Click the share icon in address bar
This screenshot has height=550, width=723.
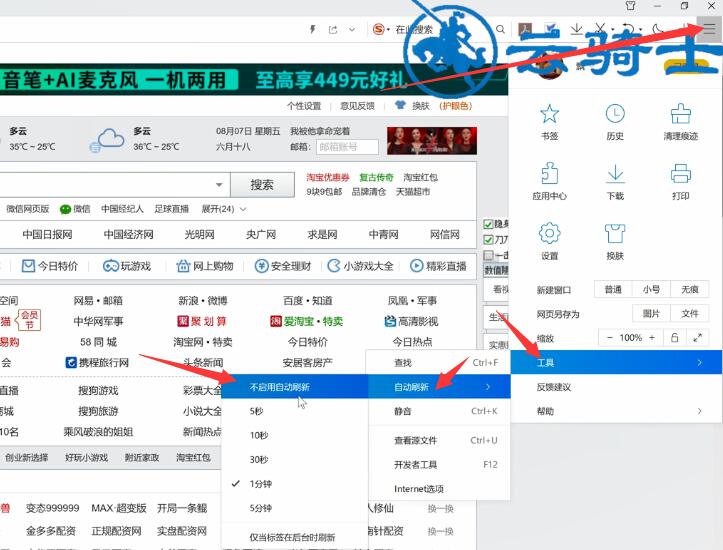[x=333, y=30]
